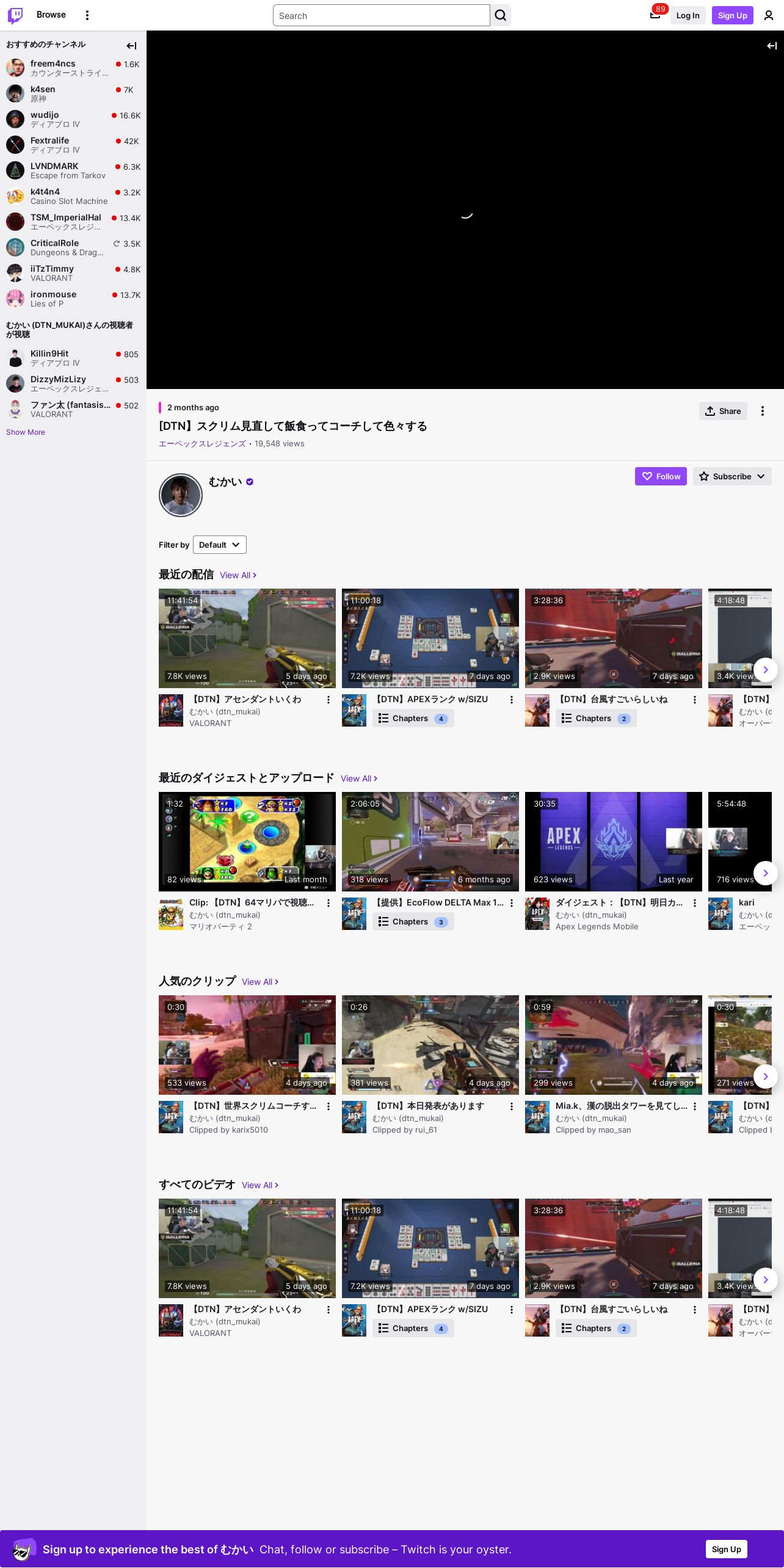Expand Chapters 2 in すべてのビデオ section

(596, 1328)
